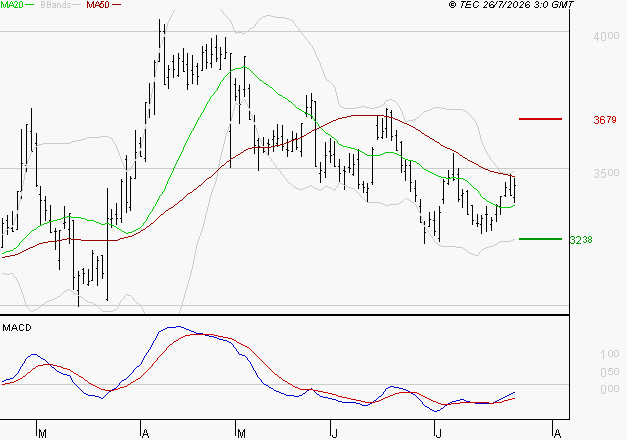Click the BBands legend label

56,5
